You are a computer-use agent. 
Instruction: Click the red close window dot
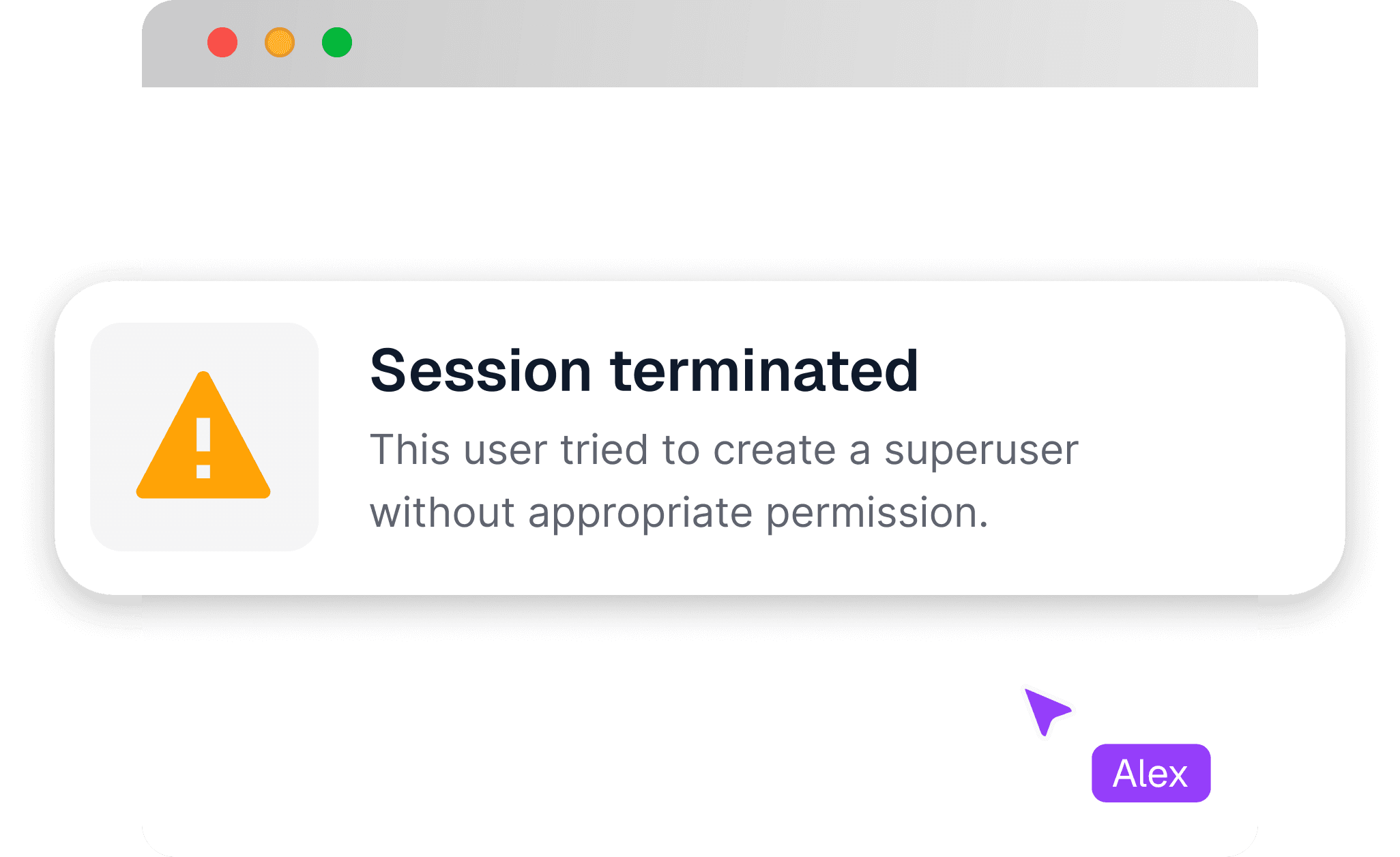(x=222, y=42)
